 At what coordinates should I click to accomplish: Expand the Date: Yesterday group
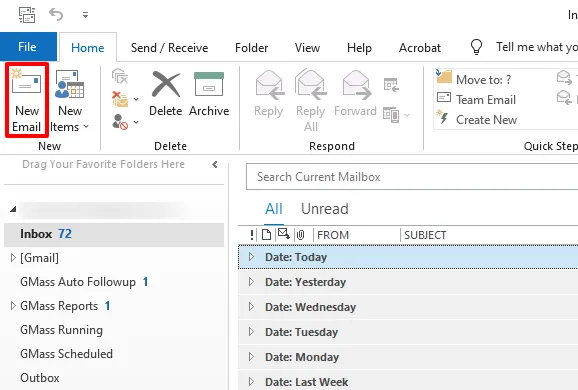251,282
